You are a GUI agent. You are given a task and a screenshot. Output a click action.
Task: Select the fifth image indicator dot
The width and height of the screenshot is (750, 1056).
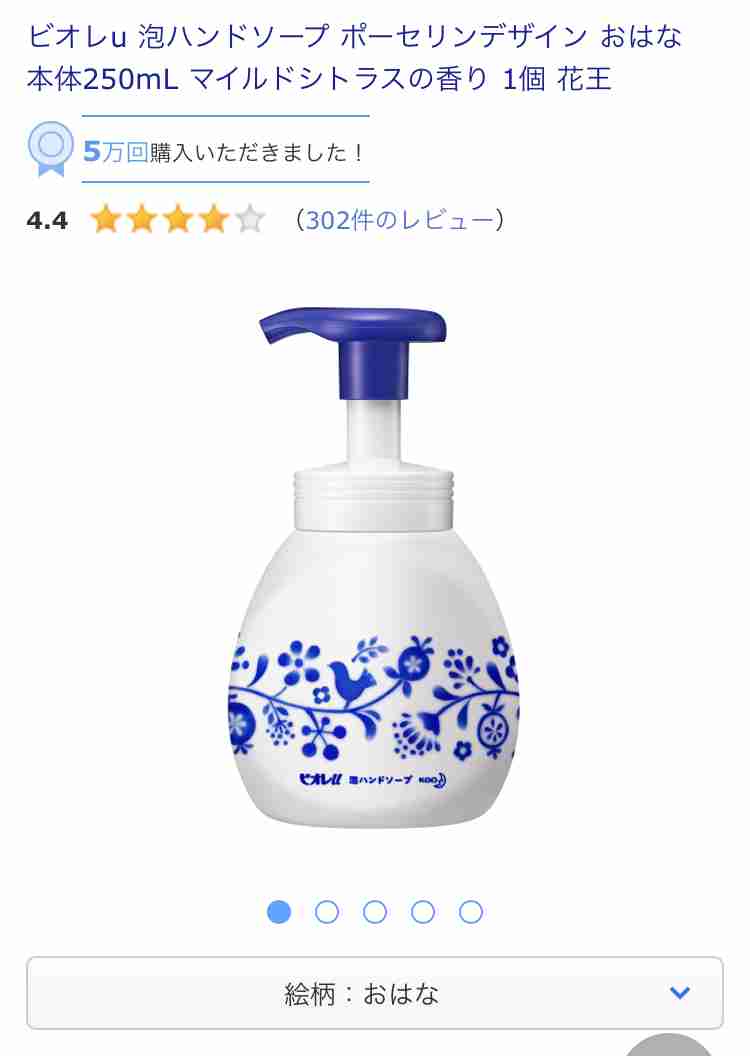tap(471, 912)
